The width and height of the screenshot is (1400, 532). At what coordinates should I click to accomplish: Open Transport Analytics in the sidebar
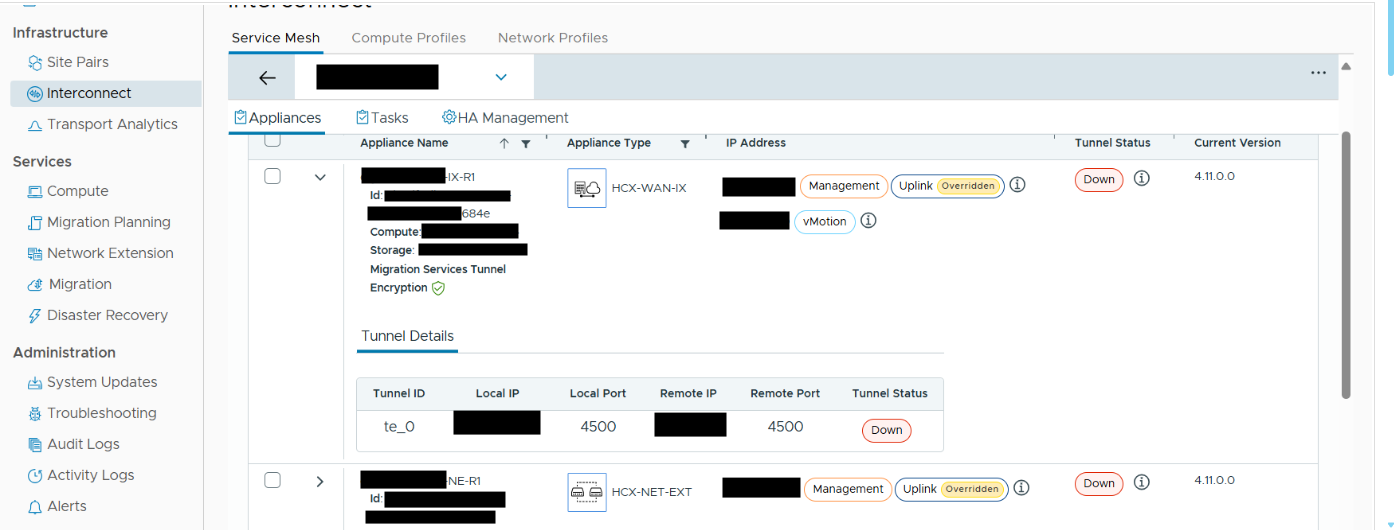[111, 125]
